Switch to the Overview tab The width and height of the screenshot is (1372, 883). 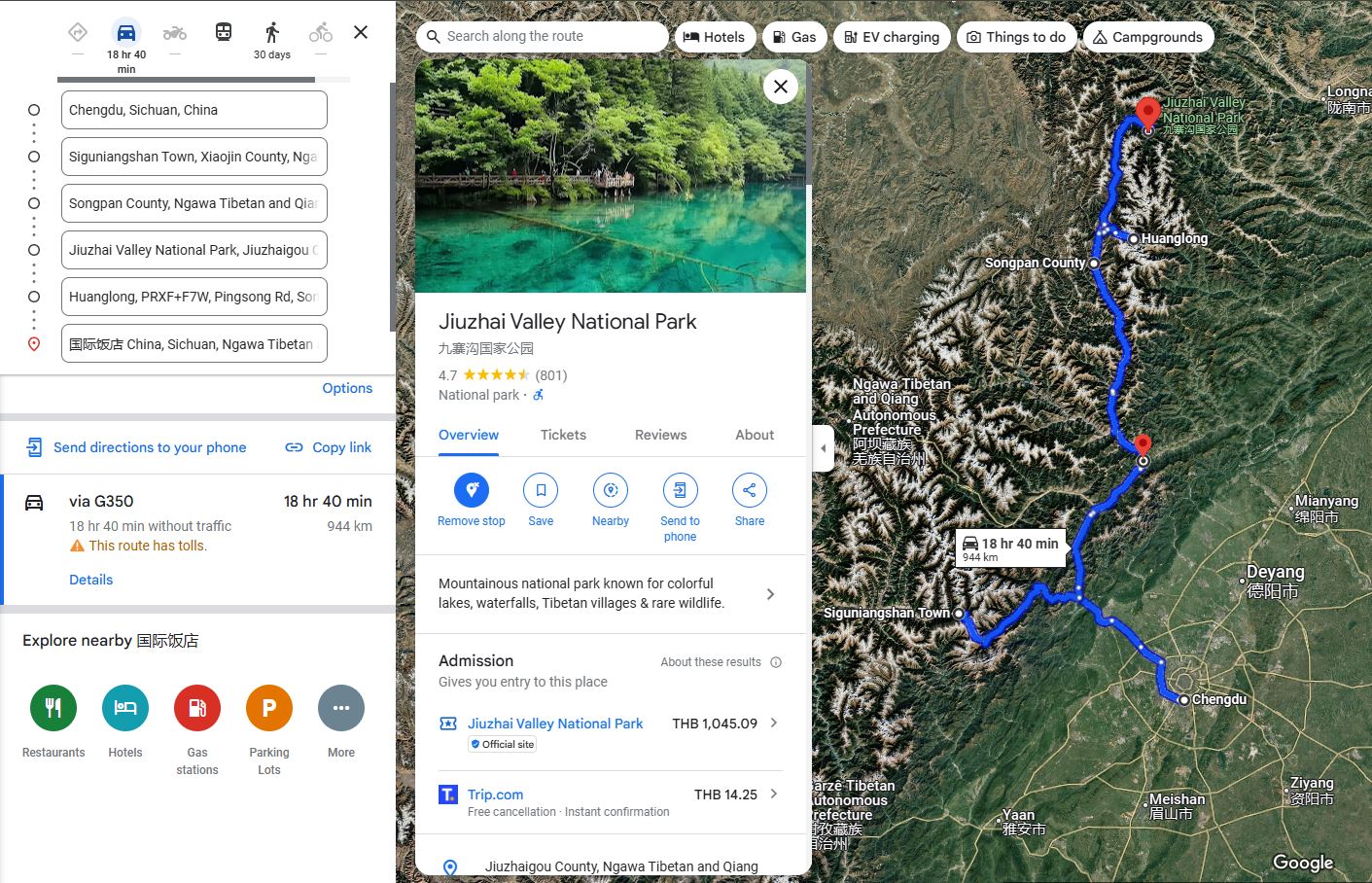(x=469, y=435)
